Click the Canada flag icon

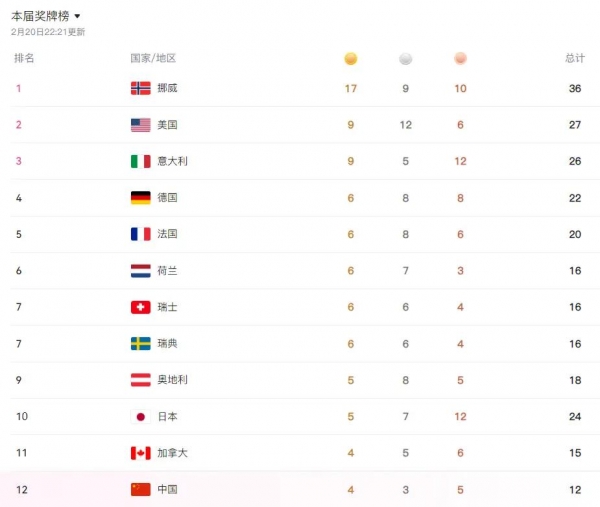(x=141, y=453)
